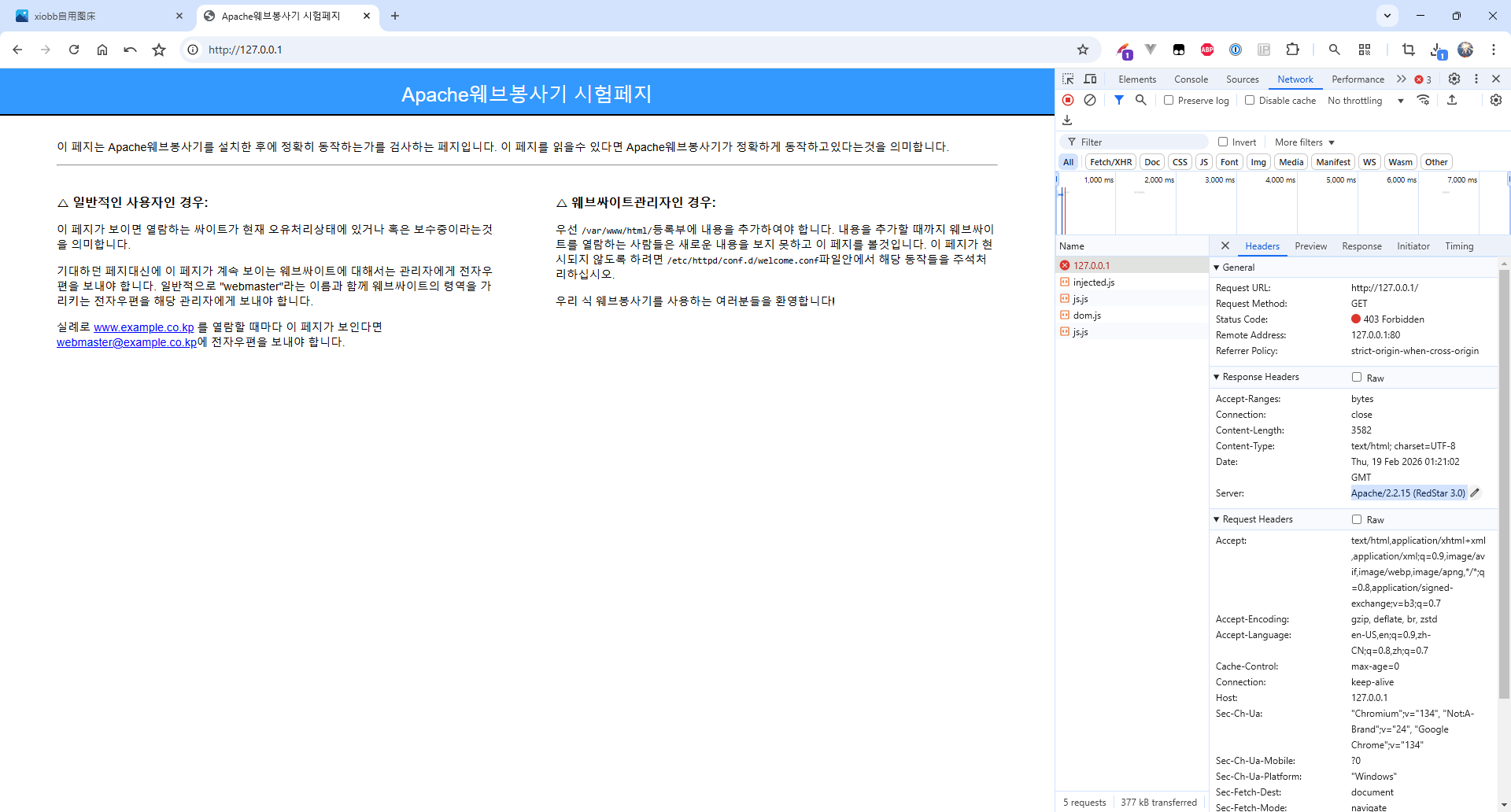This screenshot has height=812, width=1511.
Task: Edit the Server header with pencil icon
Action: (1475, 493)
